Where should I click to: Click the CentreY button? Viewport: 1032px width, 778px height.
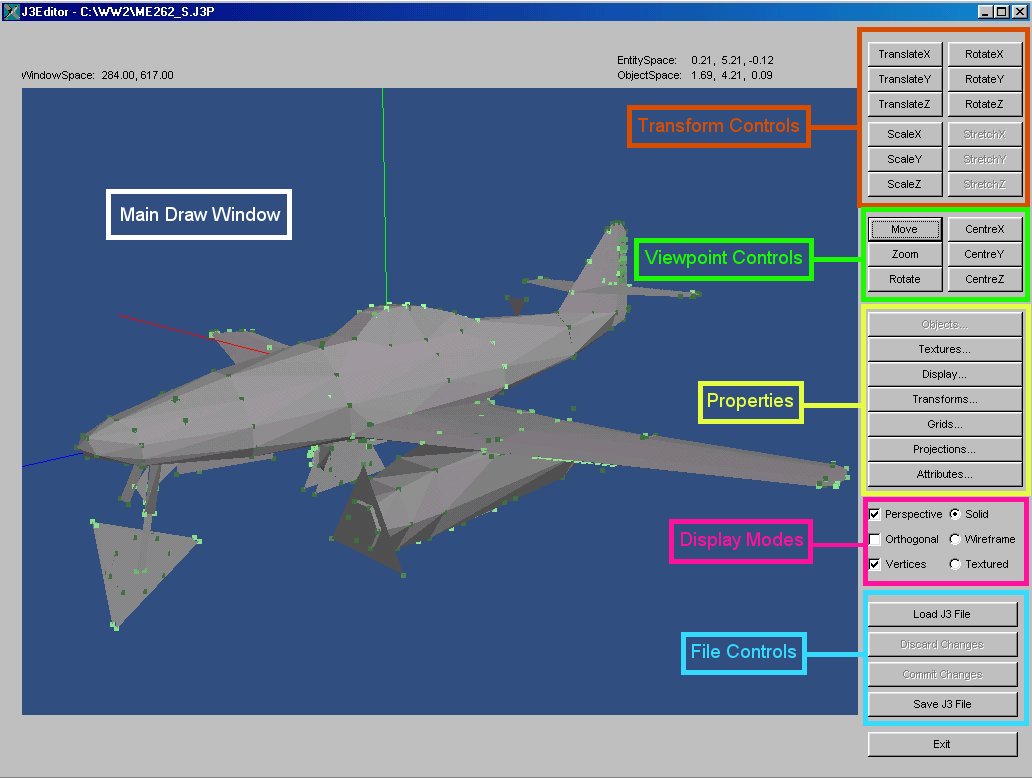(x=985, y=254)
